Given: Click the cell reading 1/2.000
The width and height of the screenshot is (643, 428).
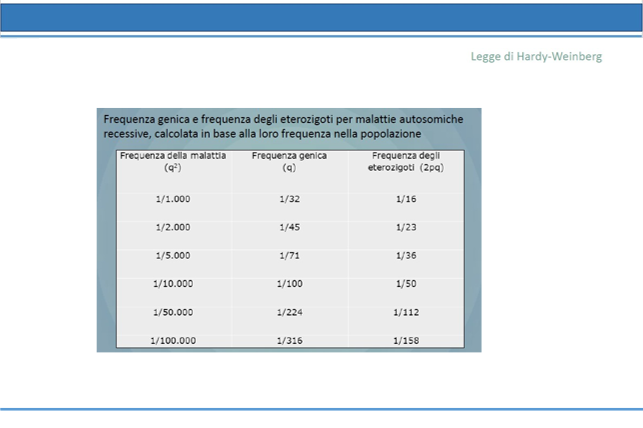Looking at the screenshot, I should (173, 227).
